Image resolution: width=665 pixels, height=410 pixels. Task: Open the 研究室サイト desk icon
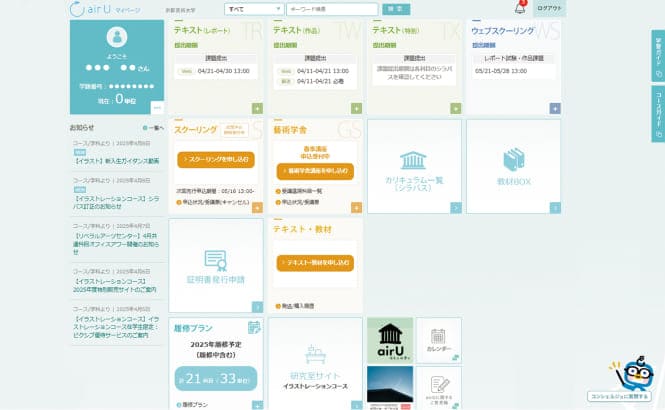click(315, 354)
